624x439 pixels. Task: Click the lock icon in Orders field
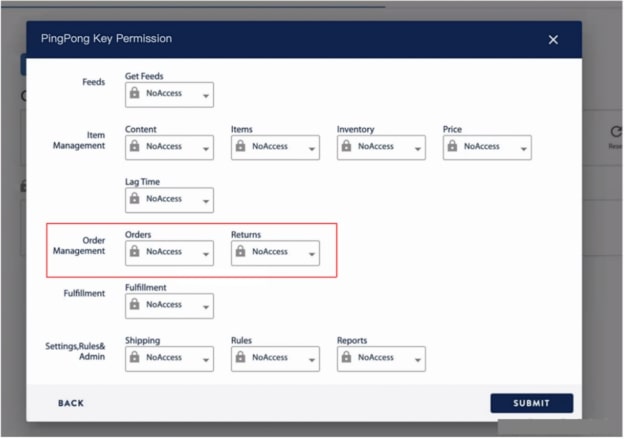pos(135,251)
